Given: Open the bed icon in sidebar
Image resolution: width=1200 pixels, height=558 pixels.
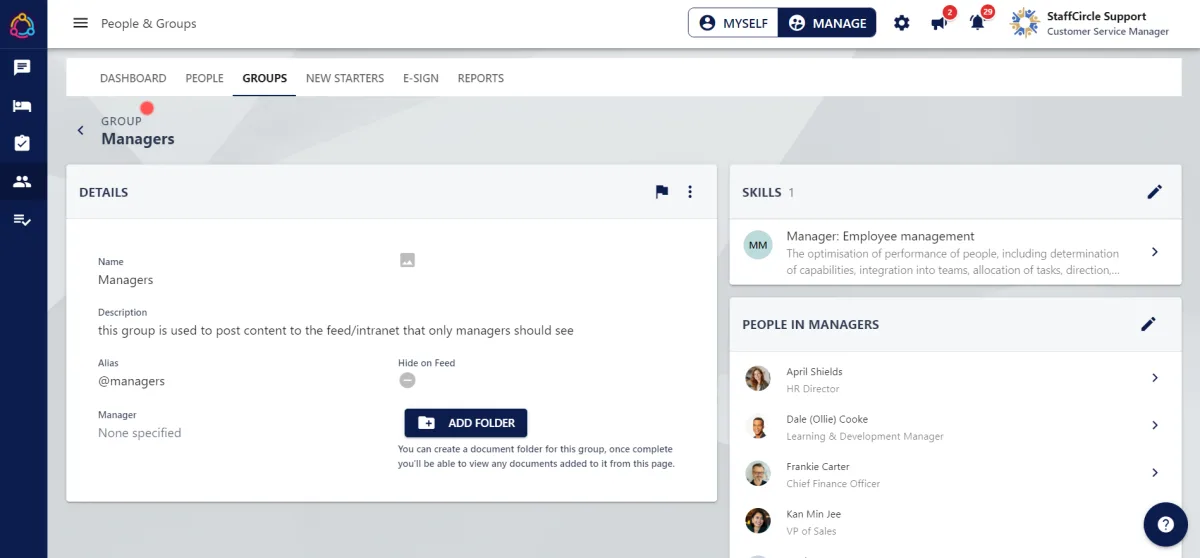Looking at the screenshot, I should tap(22, 105).
